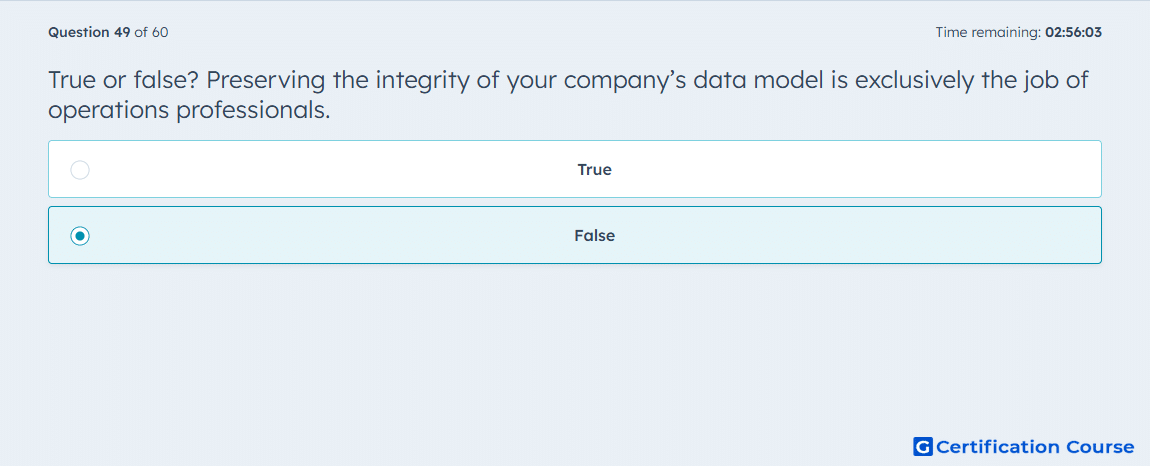Click the blue G logo icon
Screen dimensions: 1150x466
[x=923, y=446]
